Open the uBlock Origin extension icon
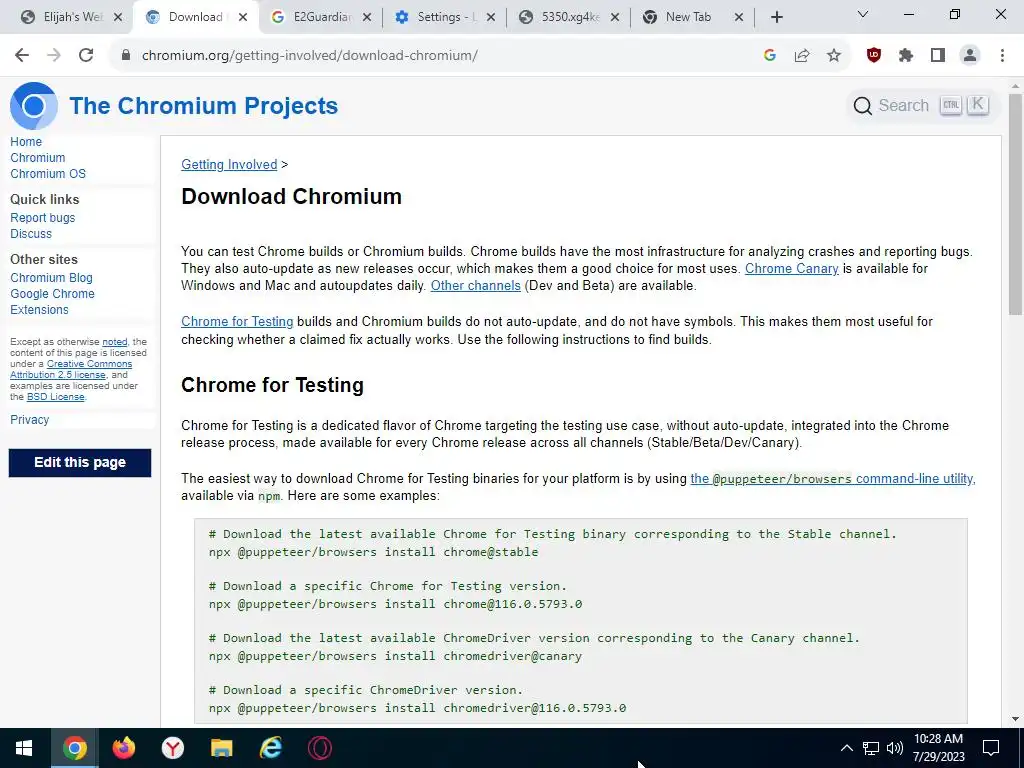The image size is (1024, 768). [874, 56]
